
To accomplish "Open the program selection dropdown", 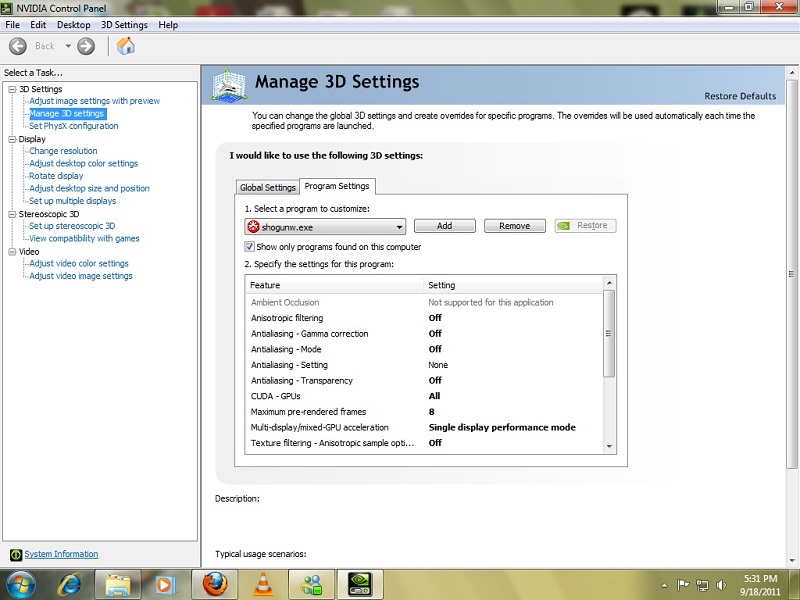I will (x=326, y=227).
